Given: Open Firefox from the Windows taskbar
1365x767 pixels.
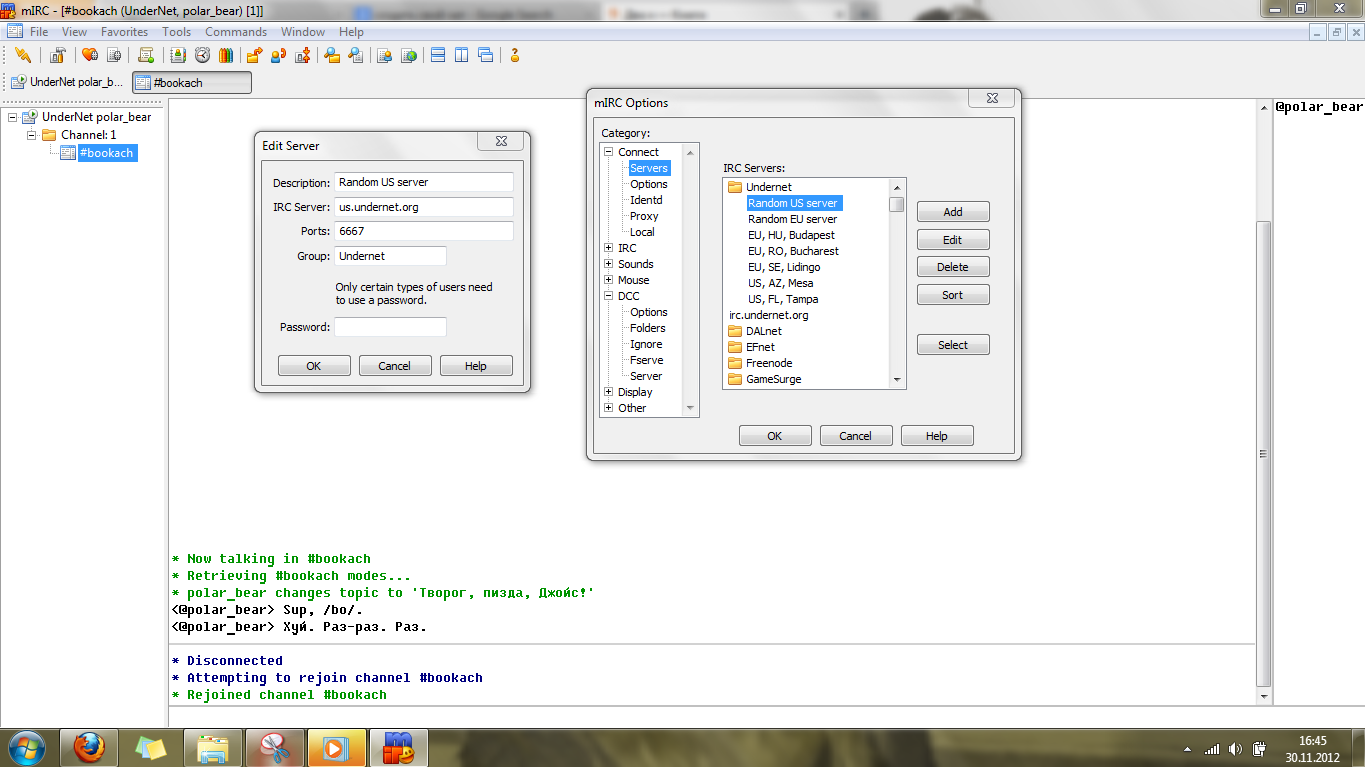Looking at the screenshot, I should pos(89,747).
